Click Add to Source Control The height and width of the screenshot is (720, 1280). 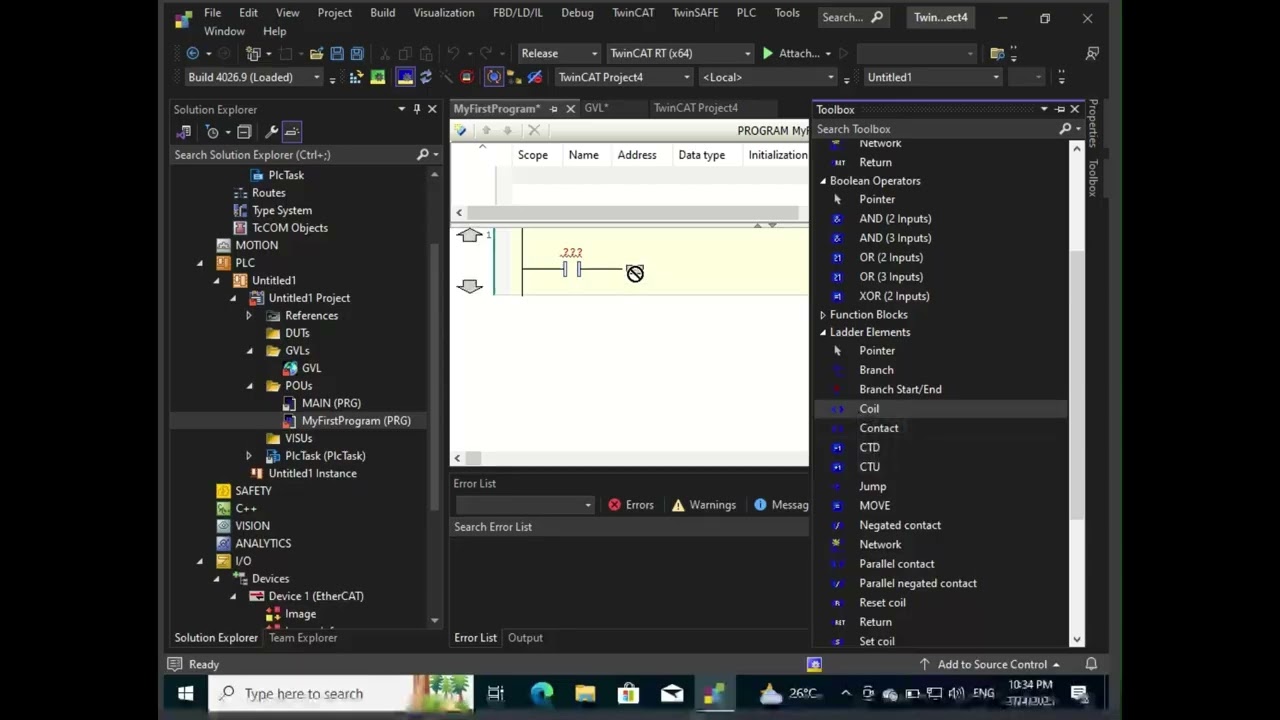992,664
